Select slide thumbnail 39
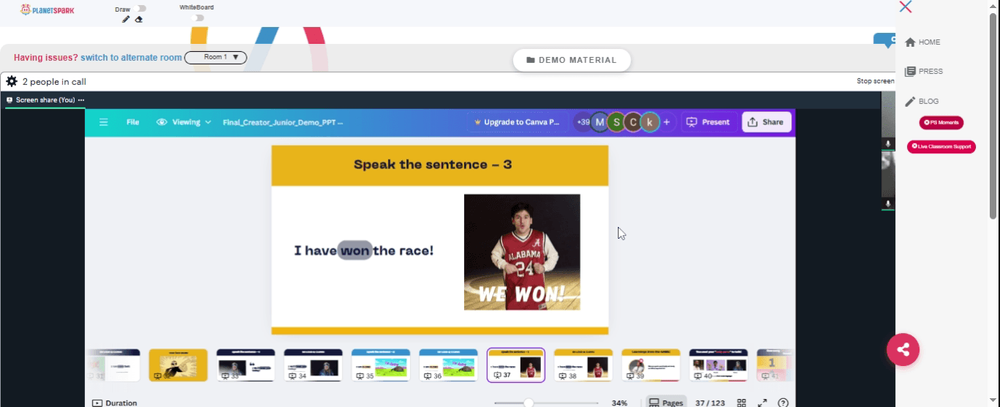 coord(651,365)
